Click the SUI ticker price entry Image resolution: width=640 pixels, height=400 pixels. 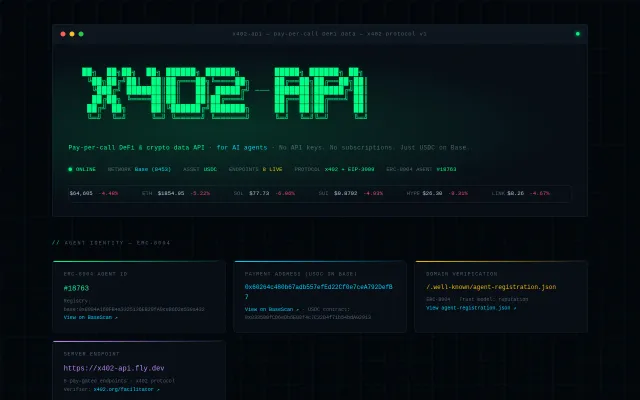[351, 193]
